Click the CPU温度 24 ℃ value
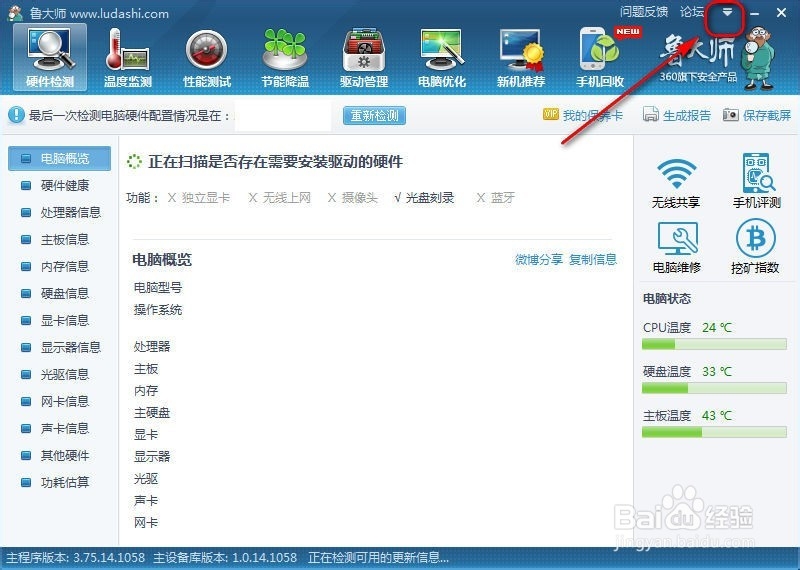The height and width of the screenshot is (570, 800). pyautogui.click(x=717, y=328)
